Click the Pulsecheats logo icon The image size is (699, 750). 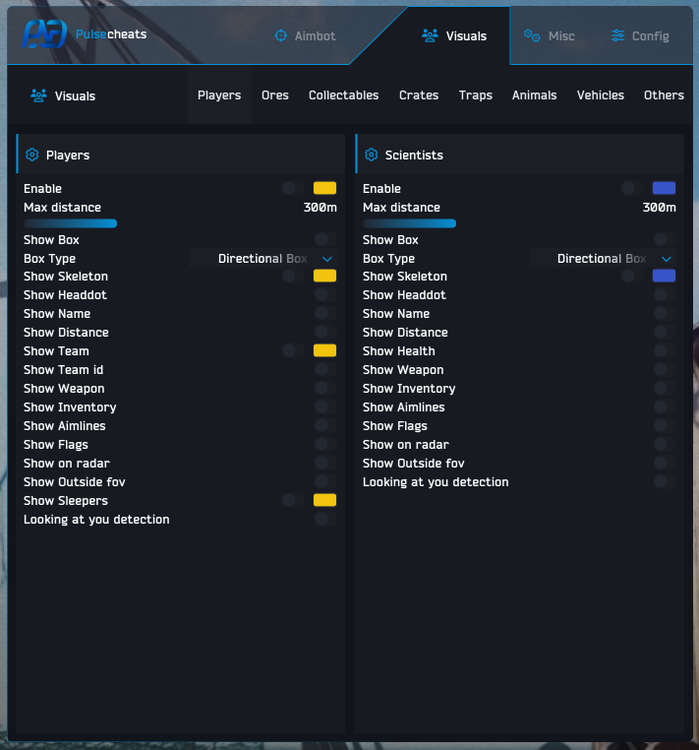coord(44,34)
